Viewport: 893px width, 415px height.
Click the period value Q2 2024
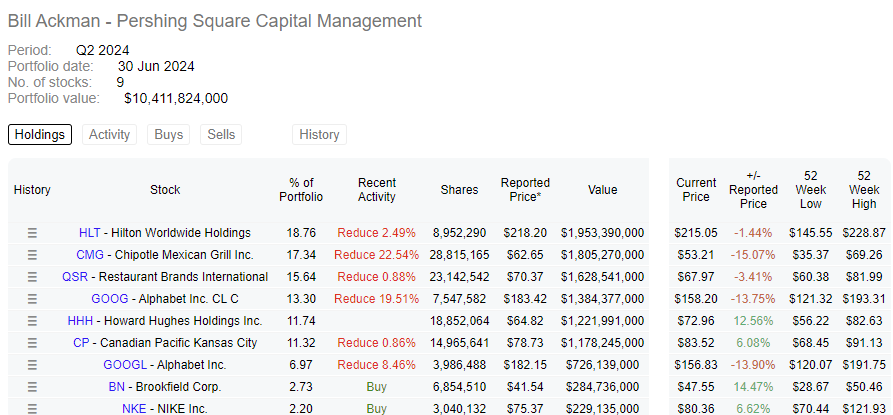(x=103, y=50)
